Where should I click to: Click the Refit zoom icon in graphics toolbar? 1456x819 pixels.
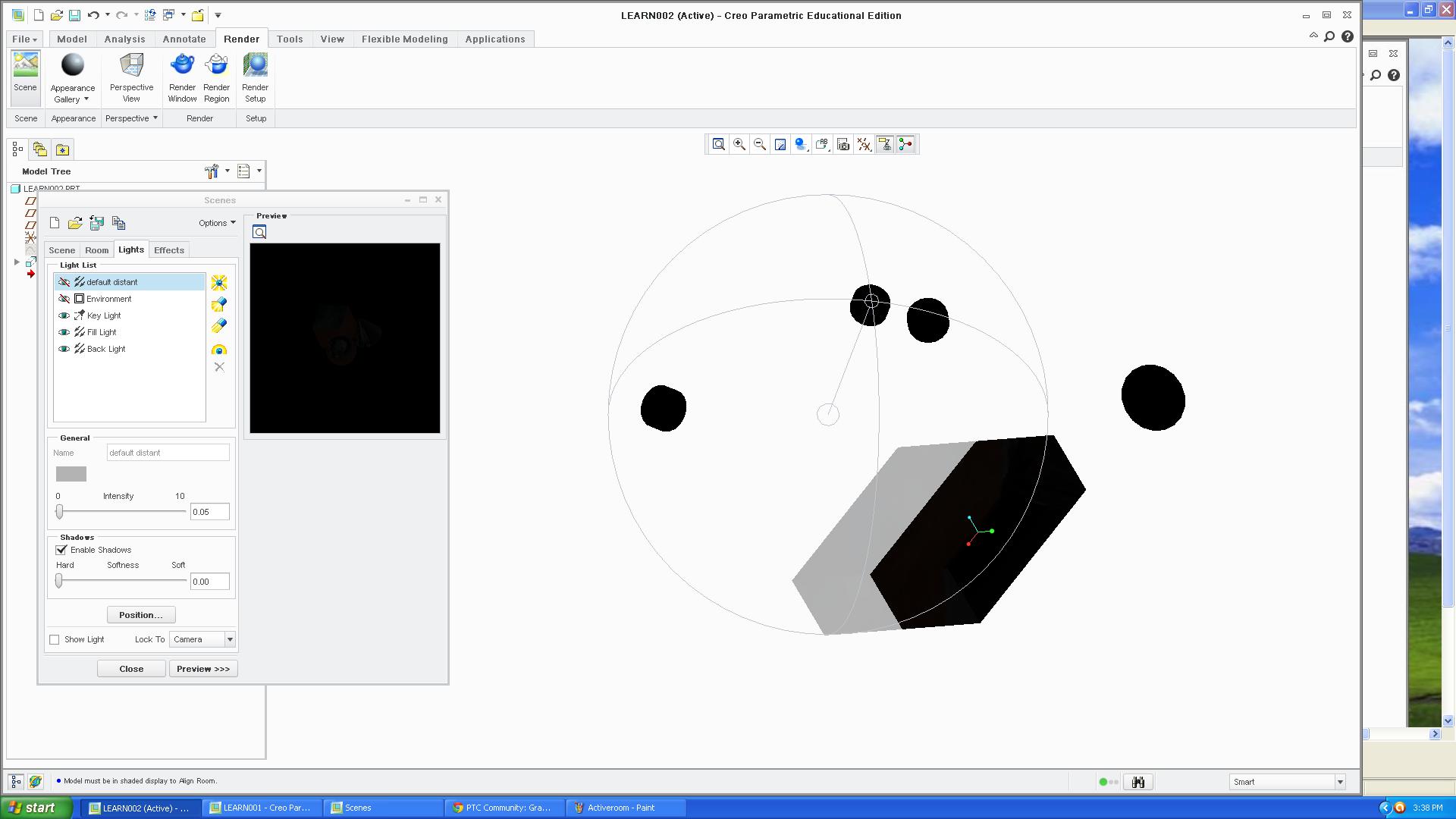[x=718, y=144]
